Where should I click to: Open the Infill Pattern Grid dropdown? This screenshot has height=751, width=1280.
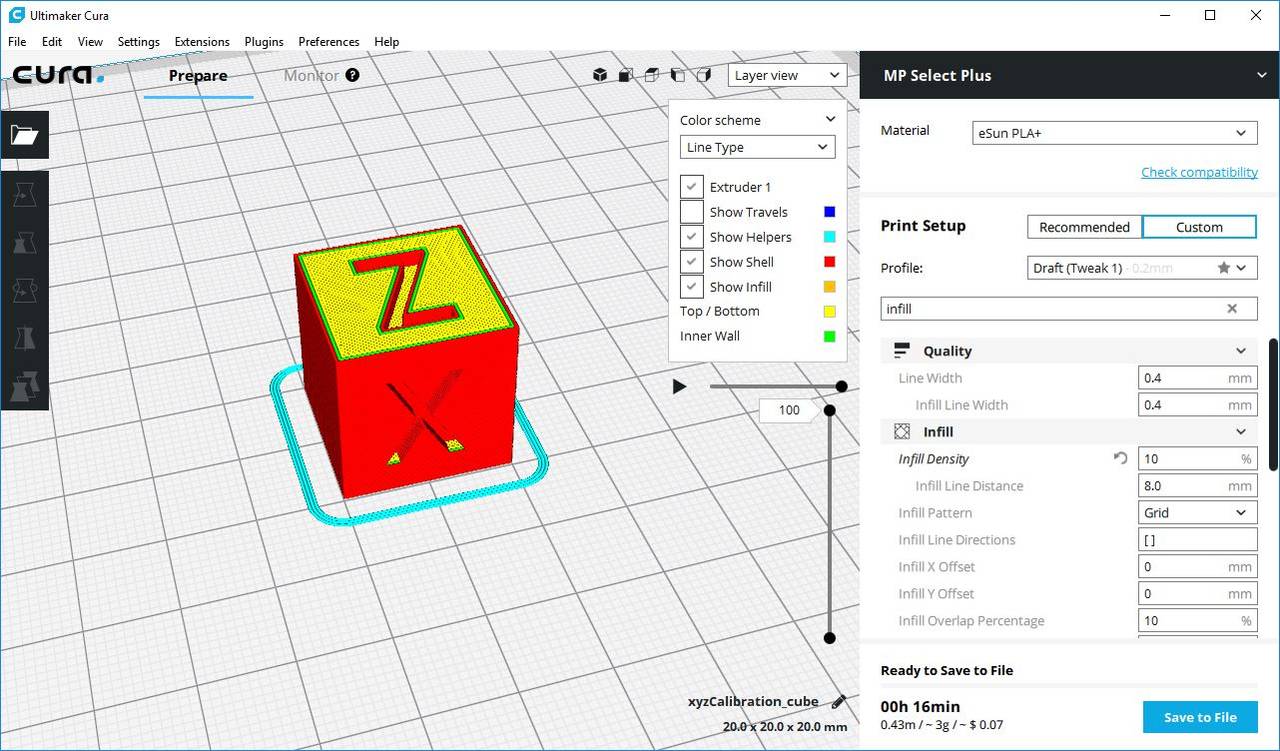1198,512
